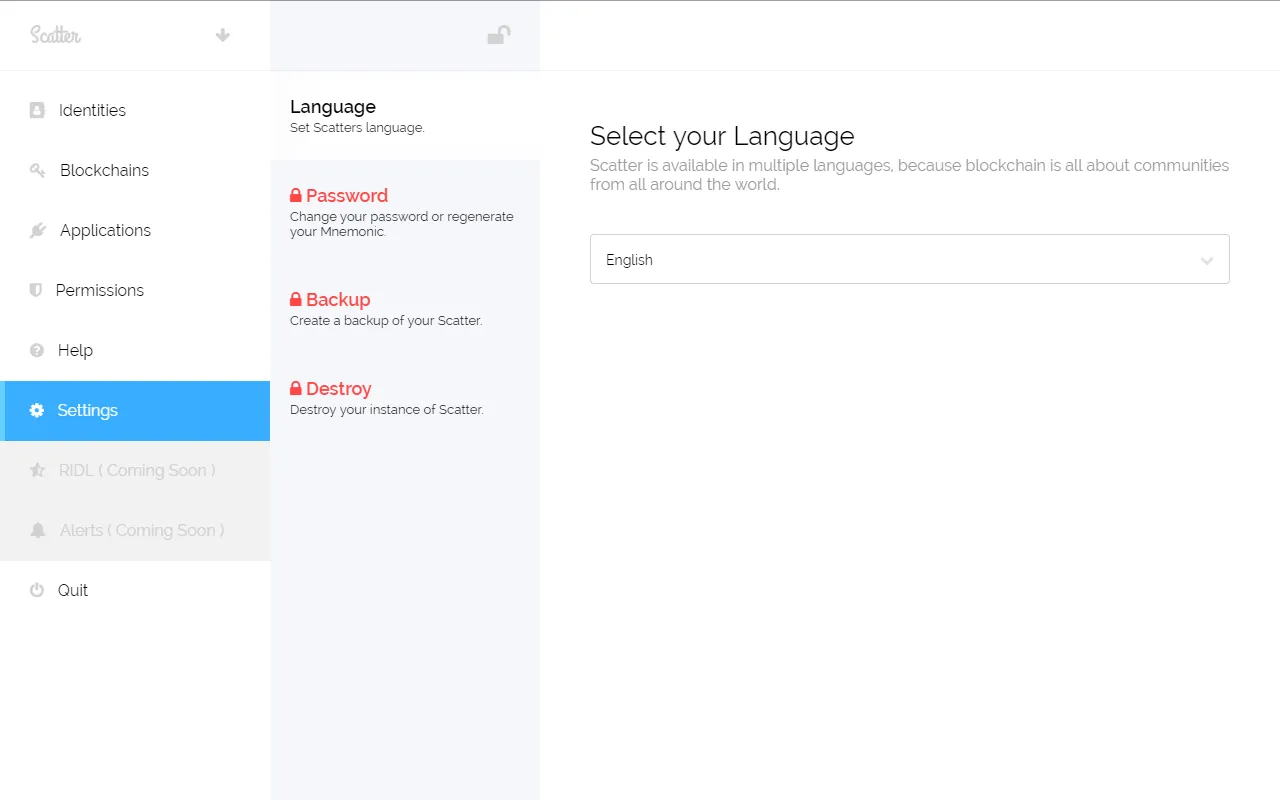Click the red lock icon beside Password
Viewport: 1280px width, 800px height.
tap(296, 195)
